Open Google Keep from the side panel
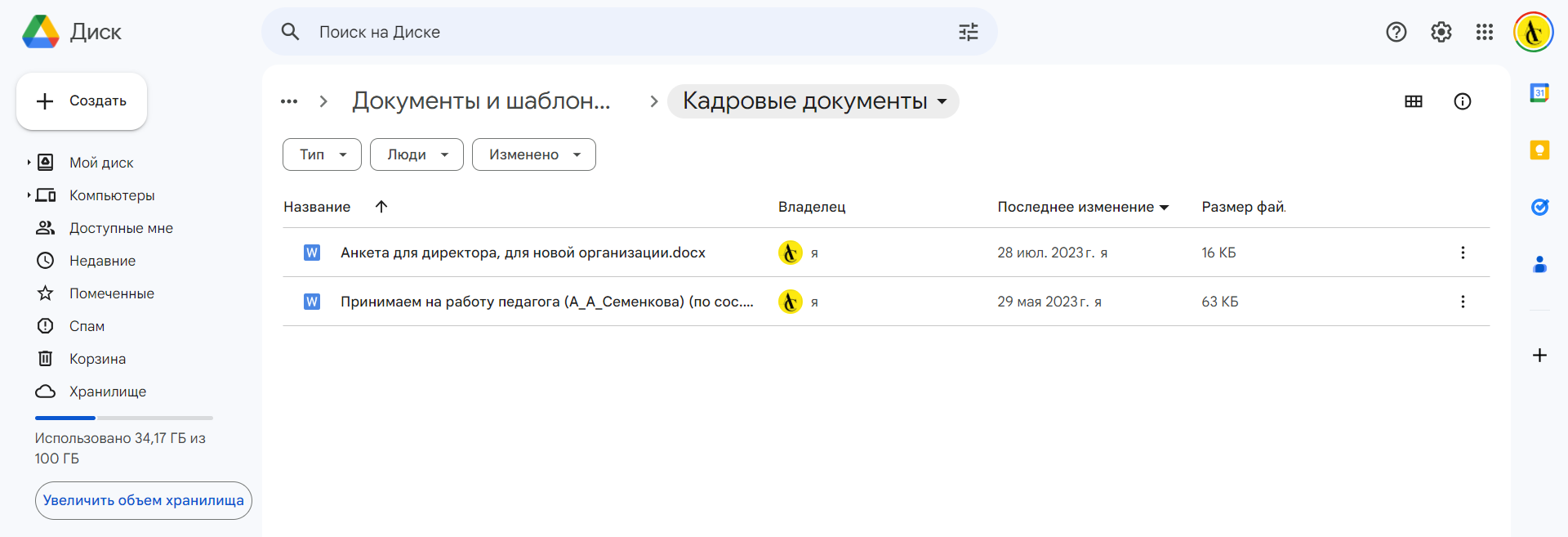The image size is (1568, 537). [x=1539, y=150]
